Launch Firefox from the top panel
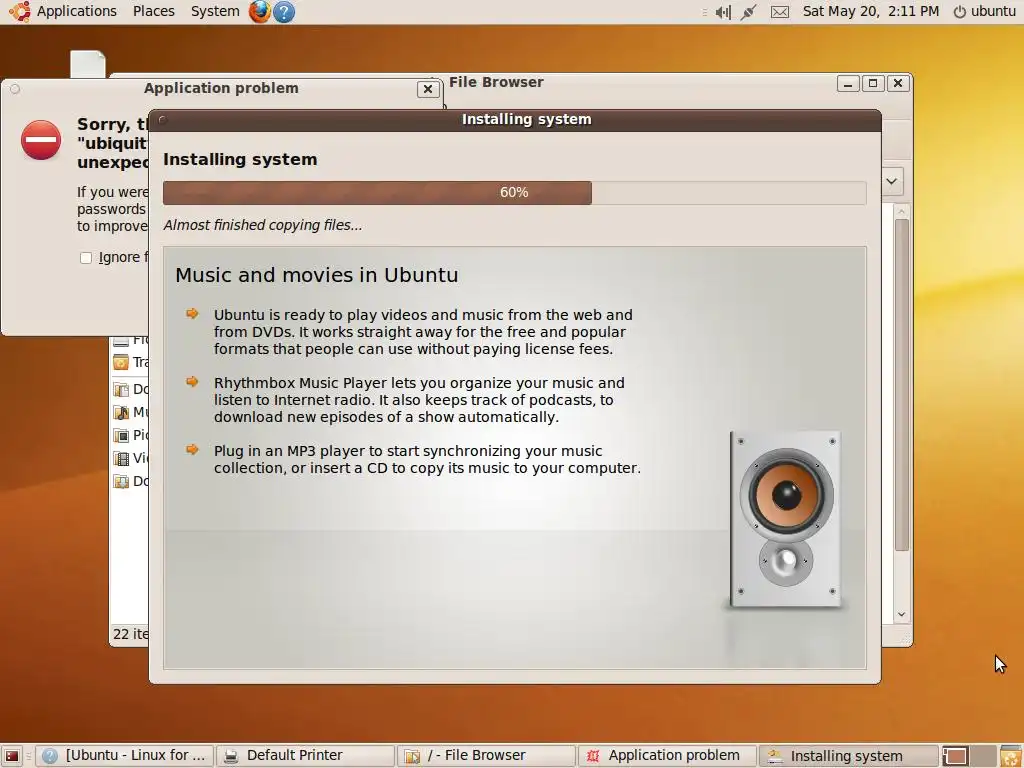This screenshot has width=1024, height=768. pos(259,12)
